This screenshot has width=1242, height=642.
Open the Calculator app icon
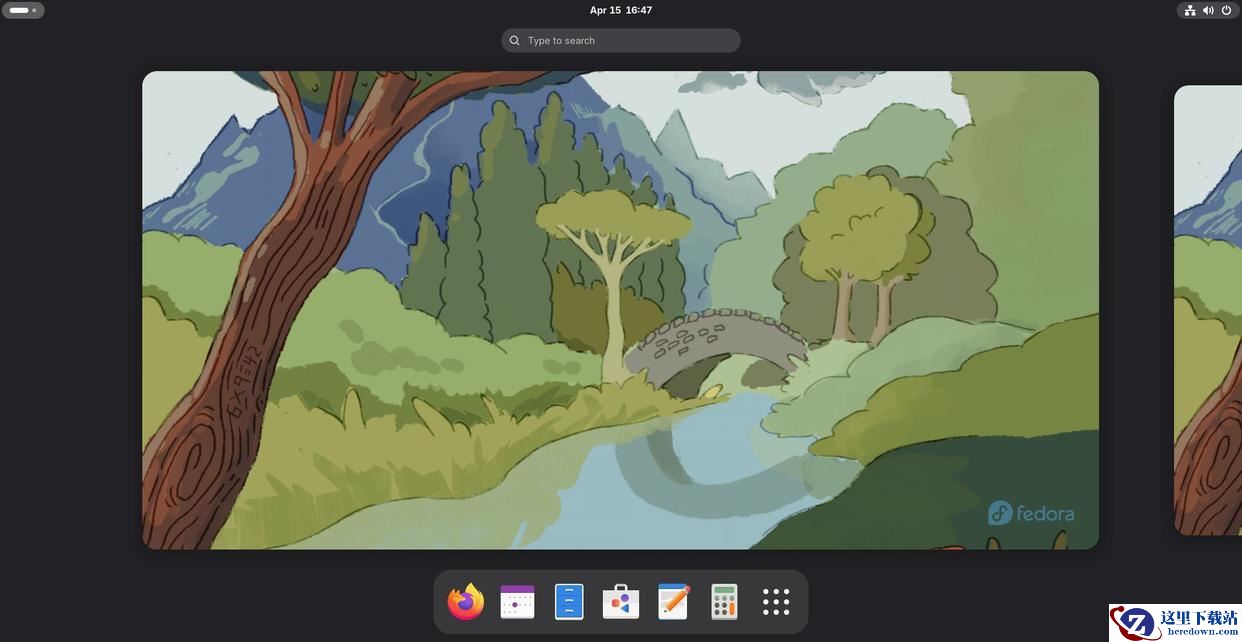click(x=724, y=602)
